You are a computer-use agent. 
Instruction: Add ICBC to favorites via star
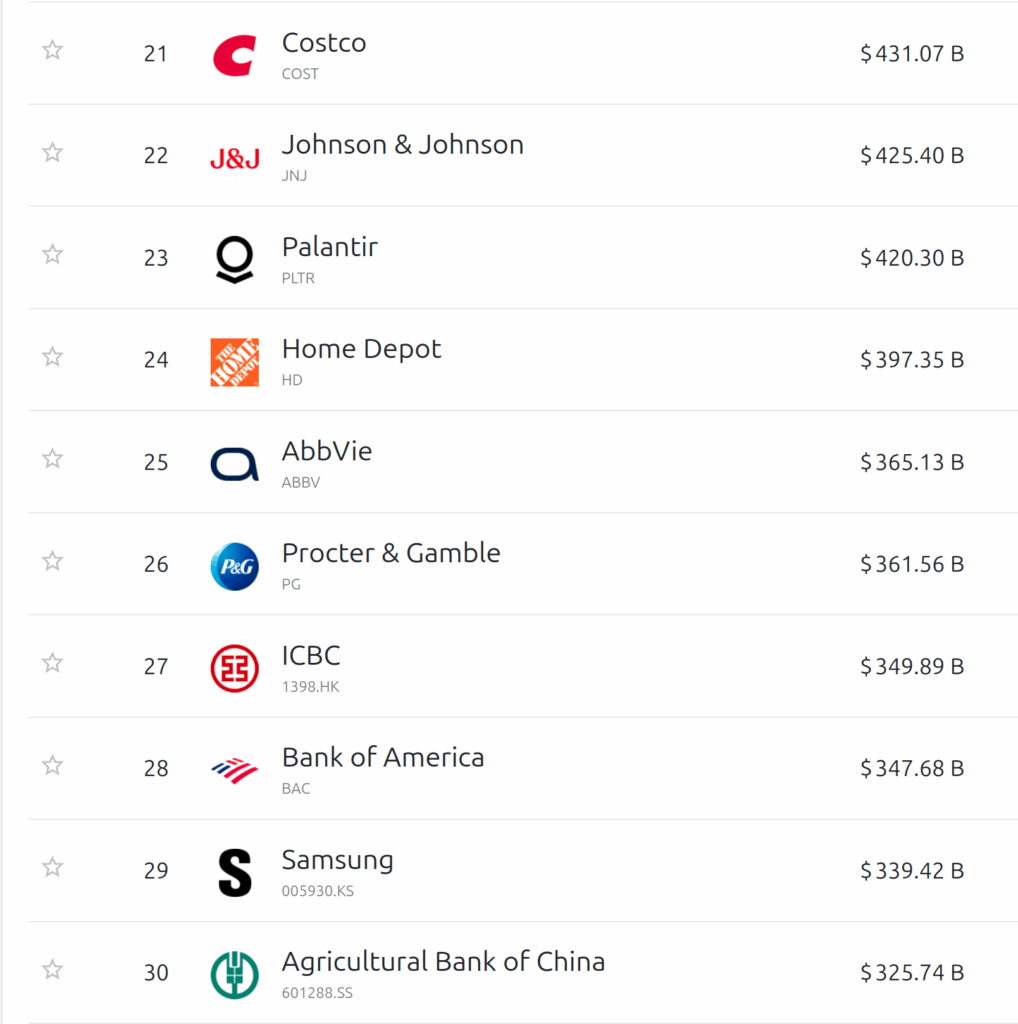point(53,663)
